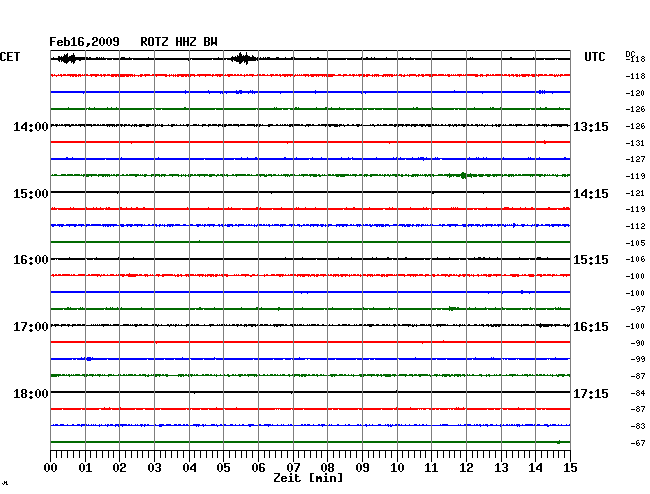
Task: Click the Zeit [min] axis title
Action: pyautogui.click(x=308, y=478)
